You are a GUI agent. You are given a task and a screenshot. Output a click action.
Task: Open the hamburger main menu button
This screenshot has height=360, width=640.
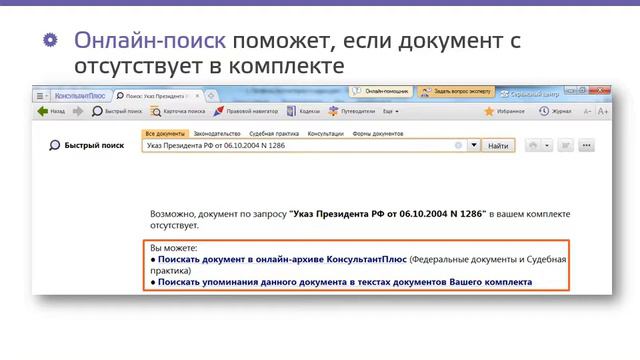42,96
